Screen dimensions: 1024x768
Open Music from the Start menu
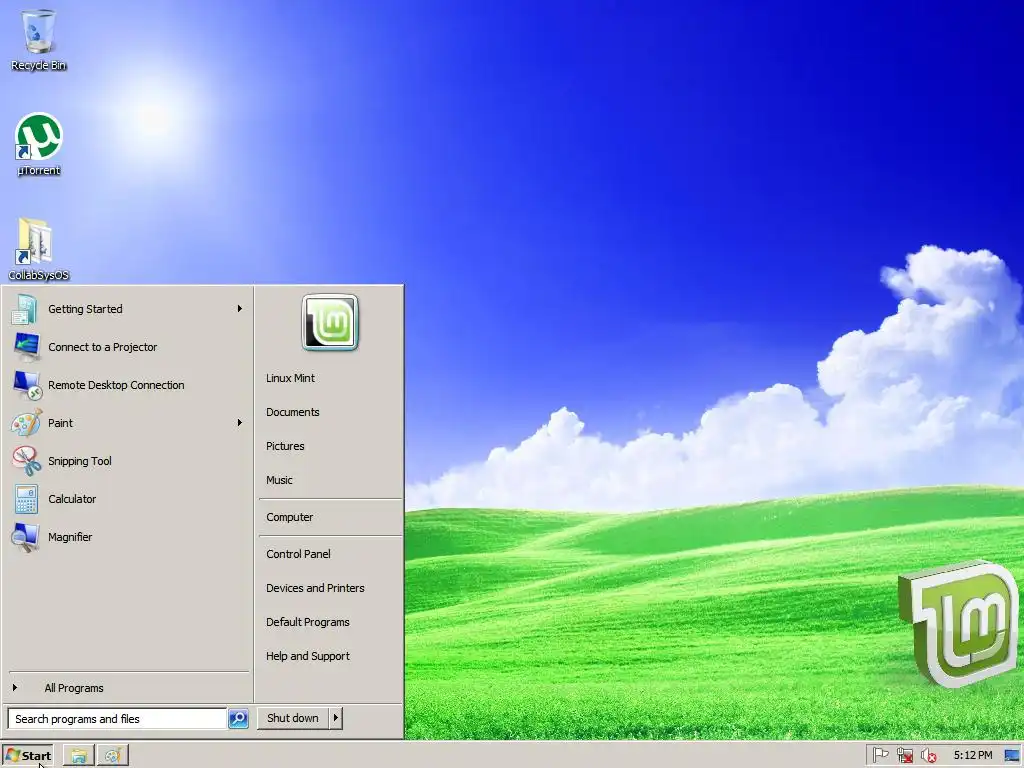[x=279, y=480]
